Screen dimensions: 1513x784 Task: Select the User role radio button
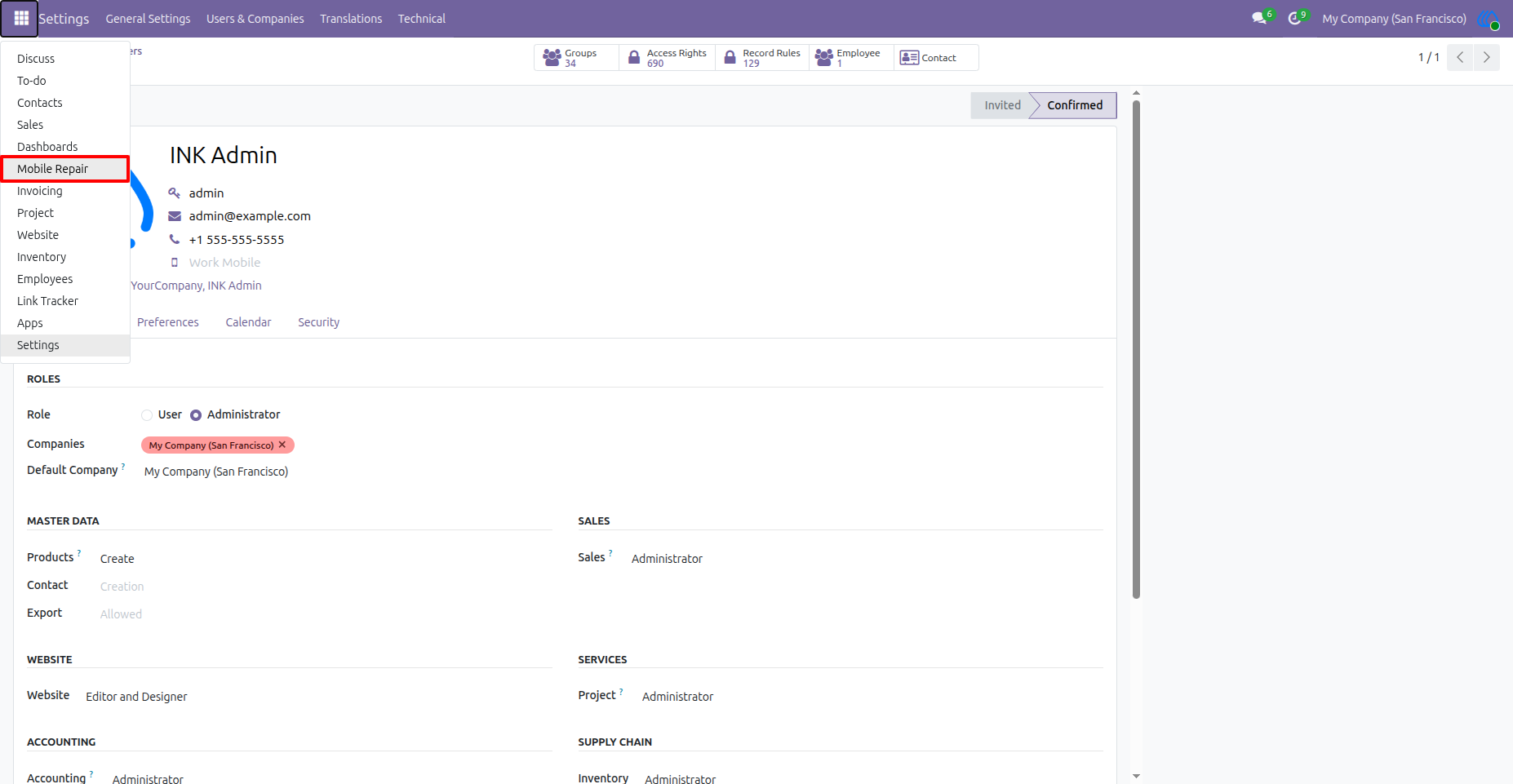(147, 415)
